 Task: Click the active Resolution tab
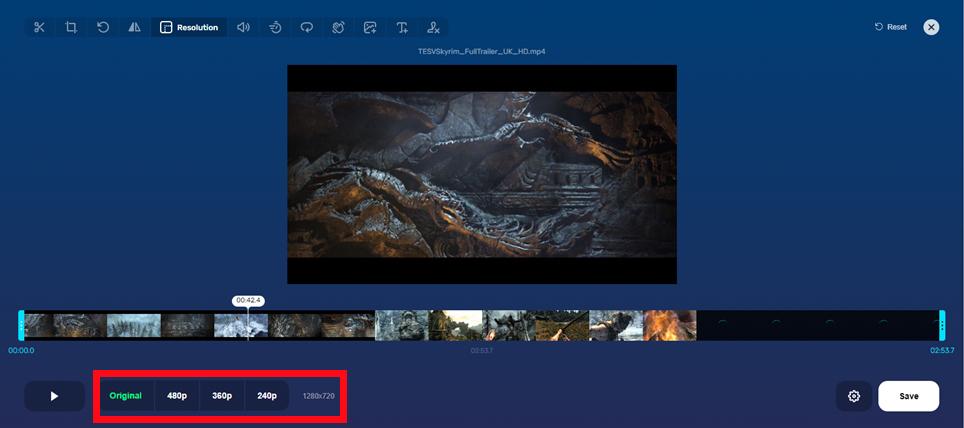click(189, 27)
